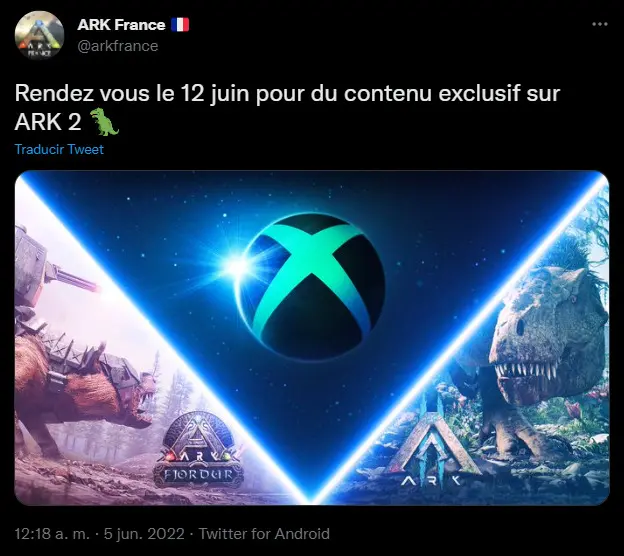Click the bright lens flare beside Xbox logo

point(238,267)
